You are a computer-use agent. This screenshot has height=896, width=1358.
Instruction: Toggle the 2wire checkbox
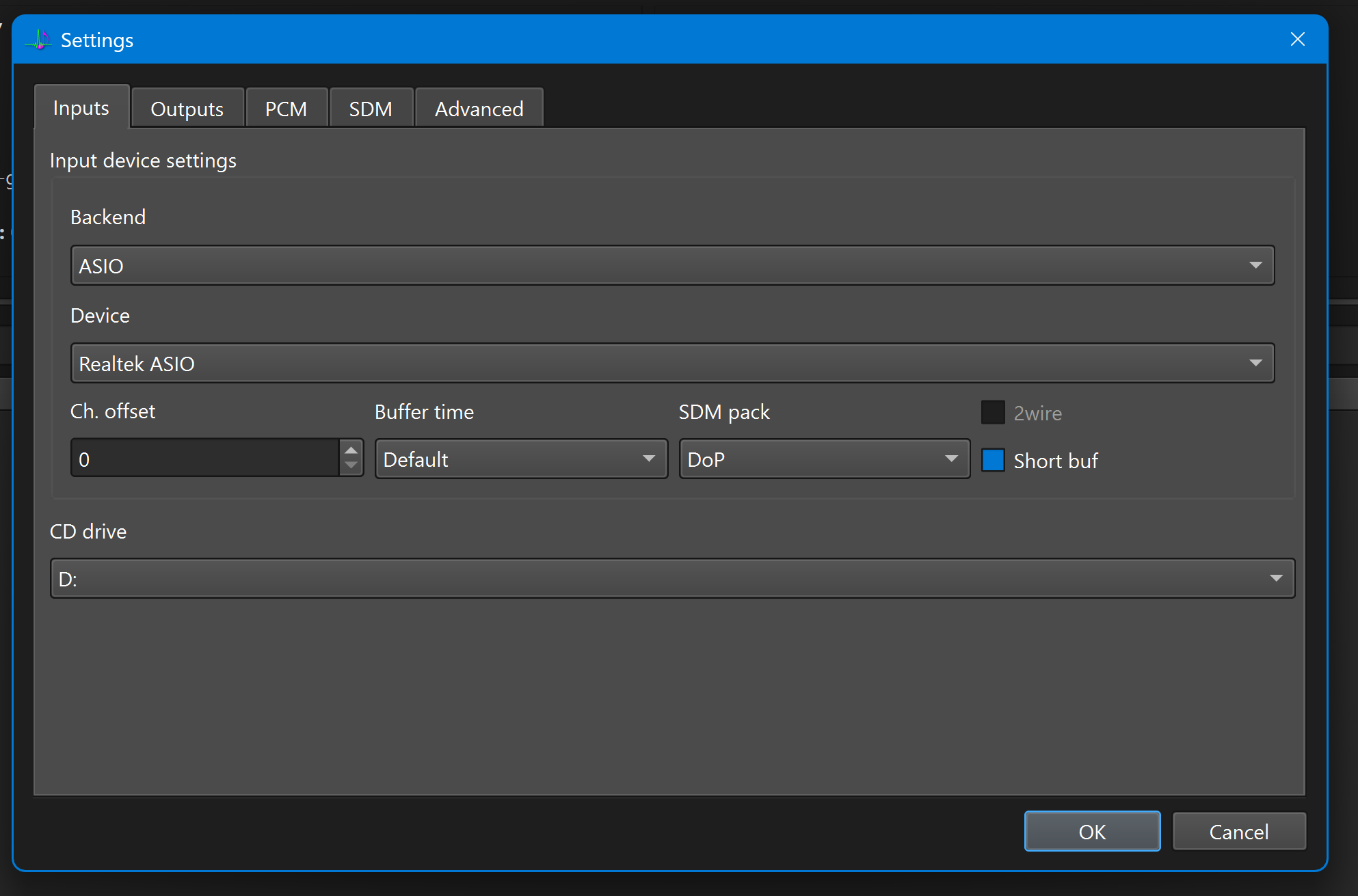coord(993,413)
